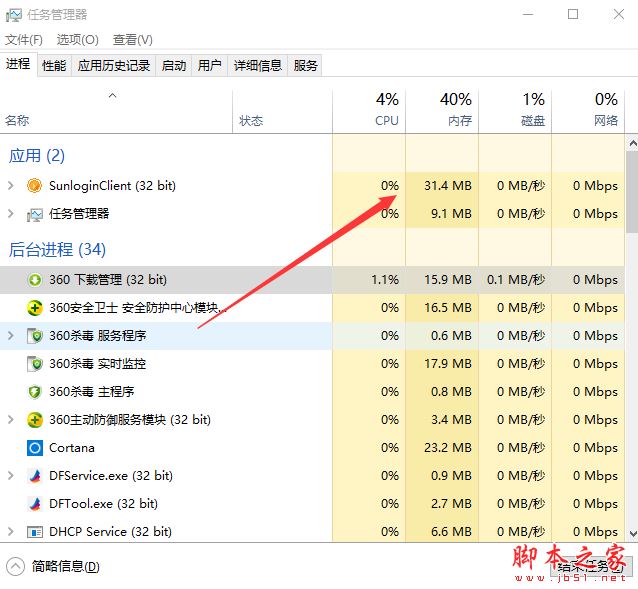This screenshot has height=589, width=638.
Task: Sort by the 名称 column header
Action: (x=116, y=111)
